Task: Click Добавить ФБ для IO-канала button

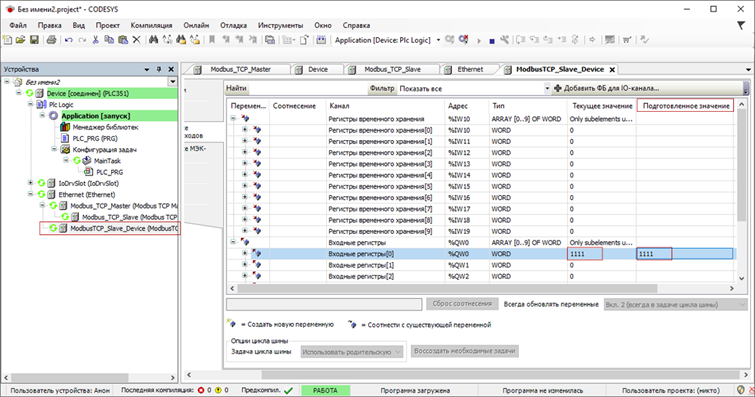Action: [x=607, y=88]
